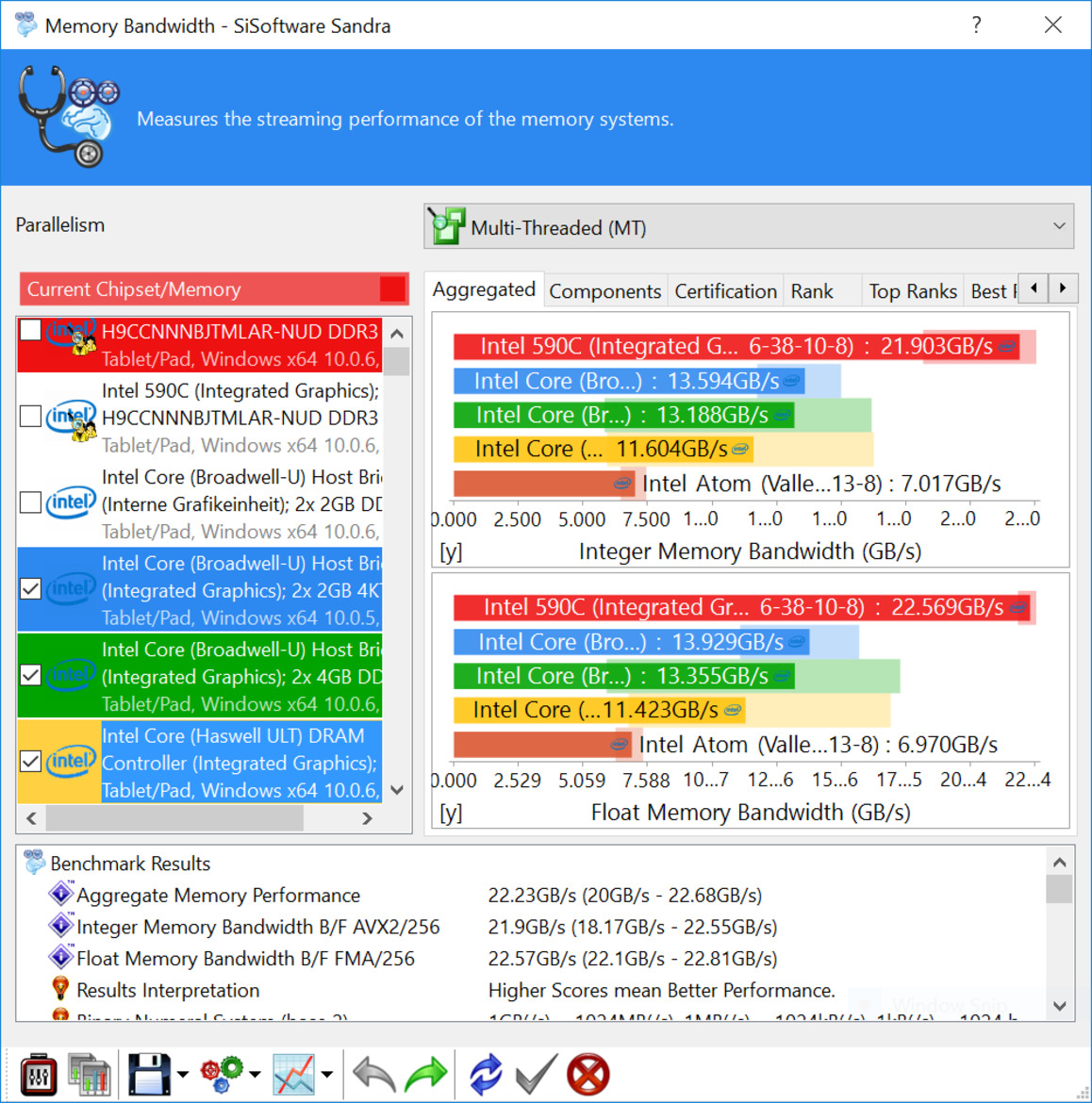The width and height of the screenshot is (1092, 1103).
Task: Open the Top Ranks tab
Action: pos(913,291)
